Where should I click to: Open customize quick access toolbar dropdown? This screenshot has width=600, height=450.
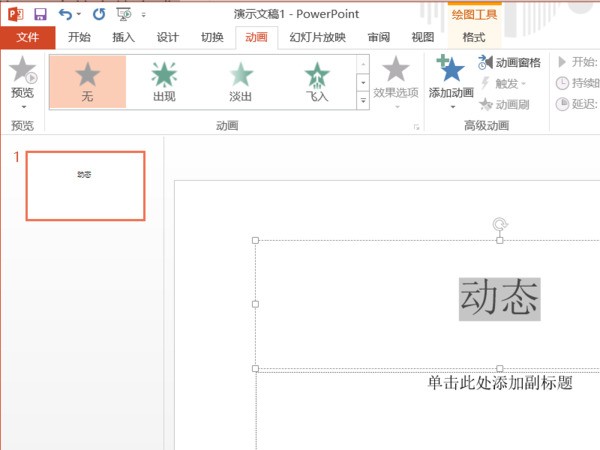[x=144, y=15]
